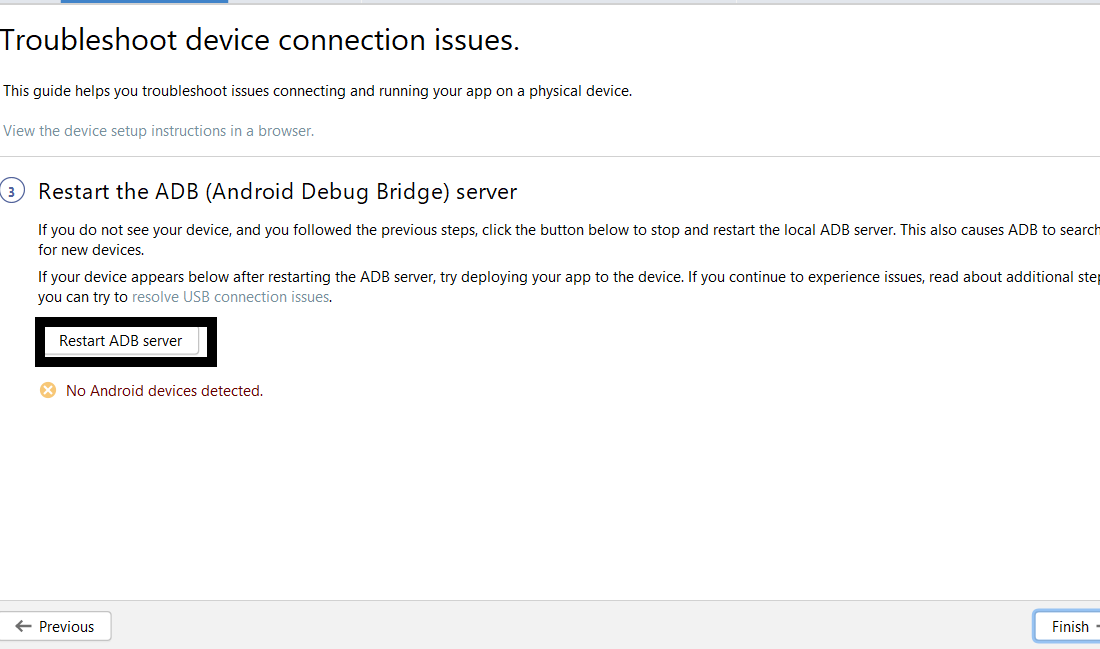
Task: Follow the resolve USB connection issues link
Action: click(x=230, y=297)
